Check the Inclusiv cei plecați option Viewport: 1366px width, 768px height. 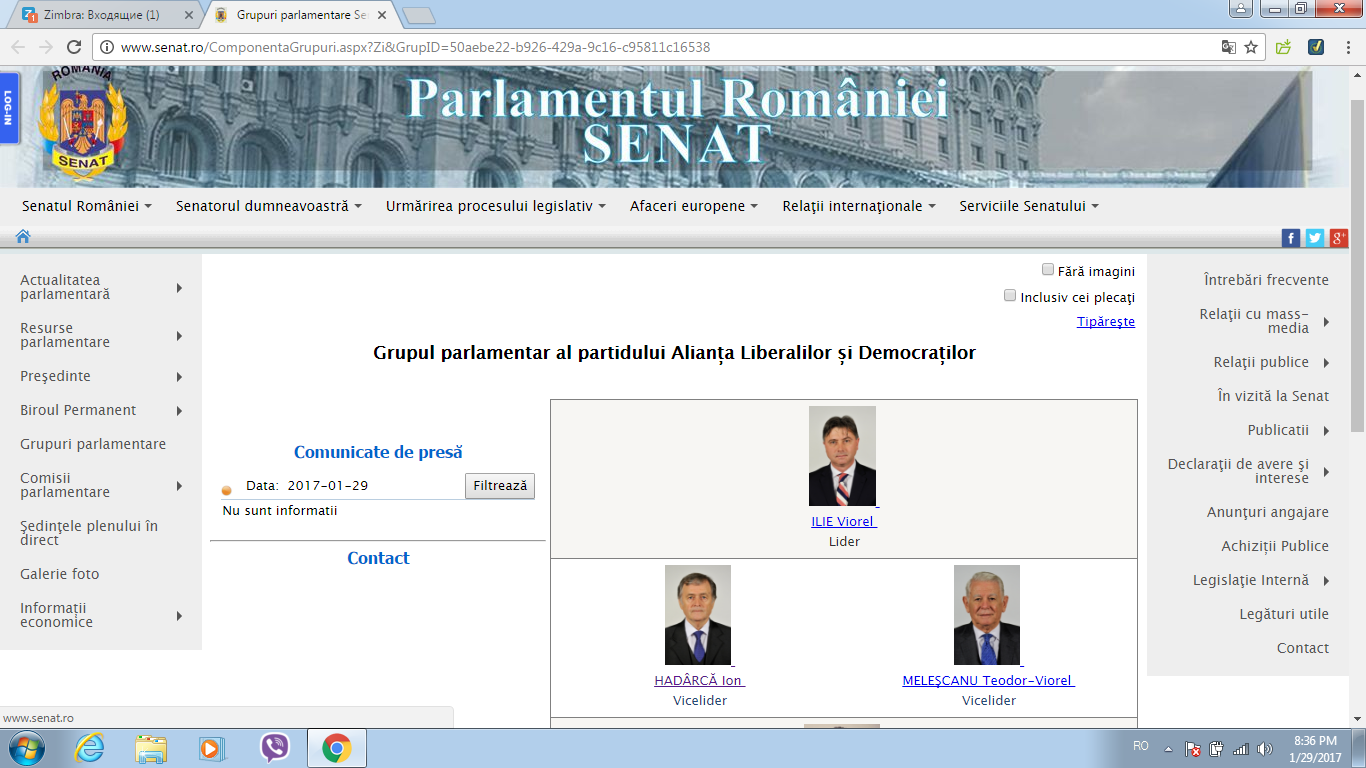(x=1010, y=296)
